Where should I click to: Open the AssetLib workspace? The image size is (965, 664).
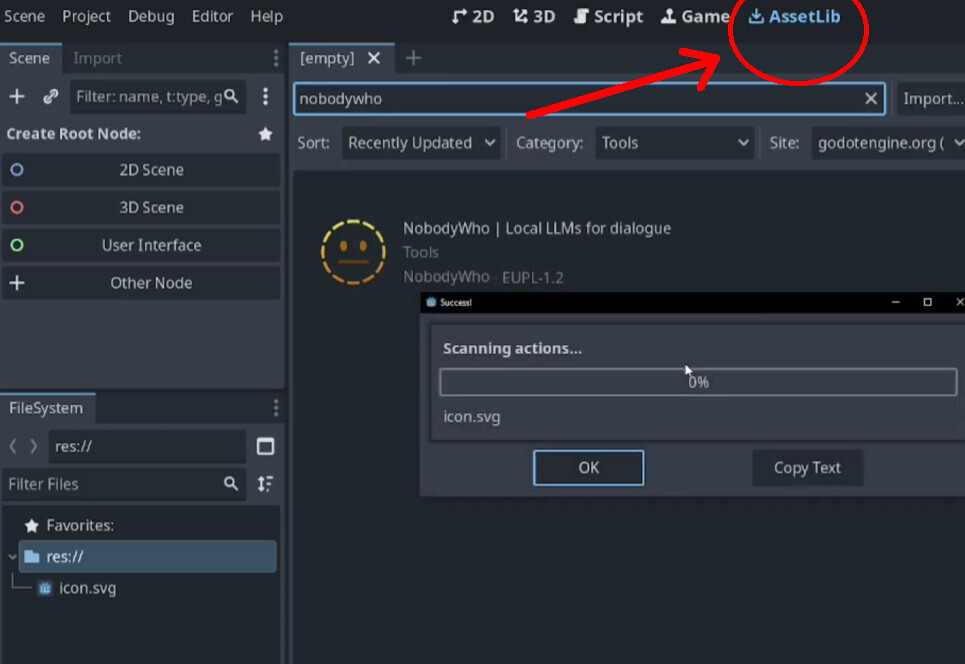click(794, 17)
